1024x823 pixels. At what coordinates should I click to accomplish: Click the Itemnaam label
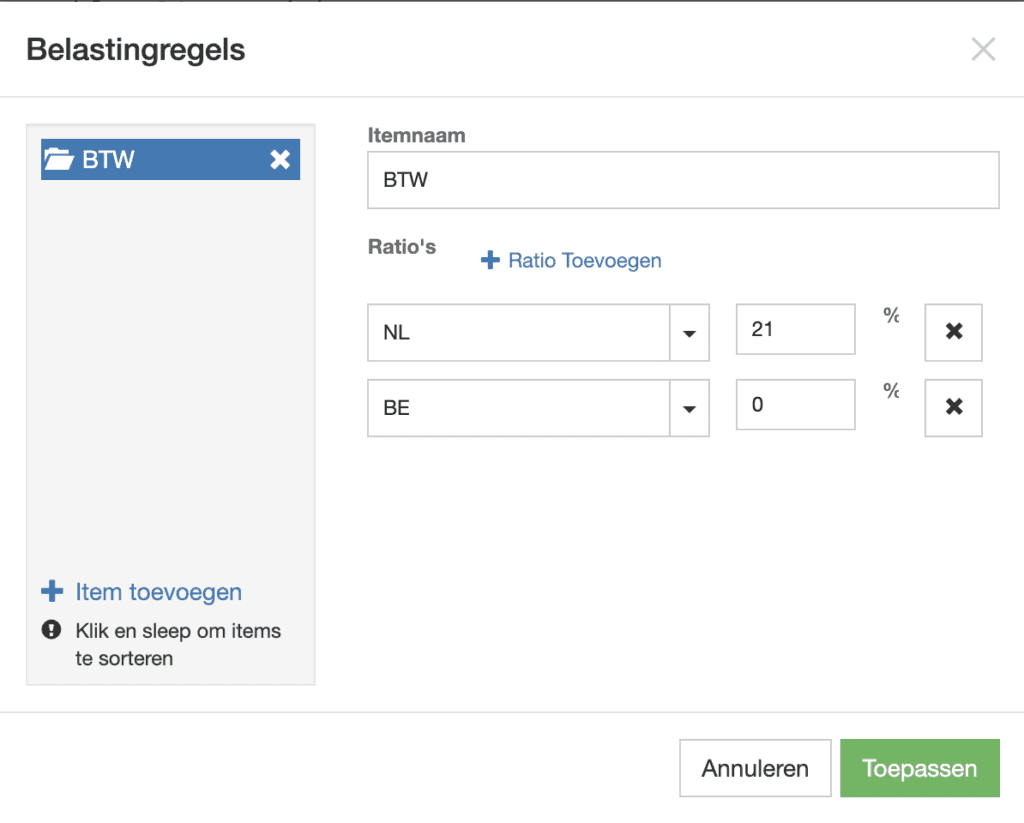click(x=417, y=135)
